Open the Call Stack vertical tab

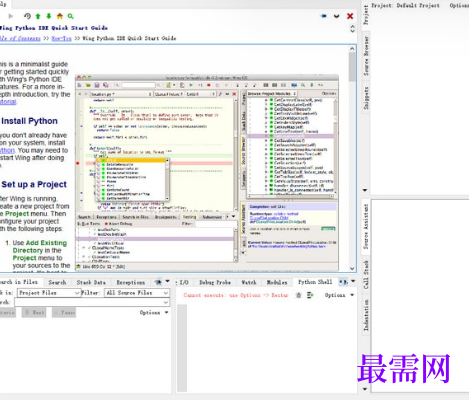[366, 275]
